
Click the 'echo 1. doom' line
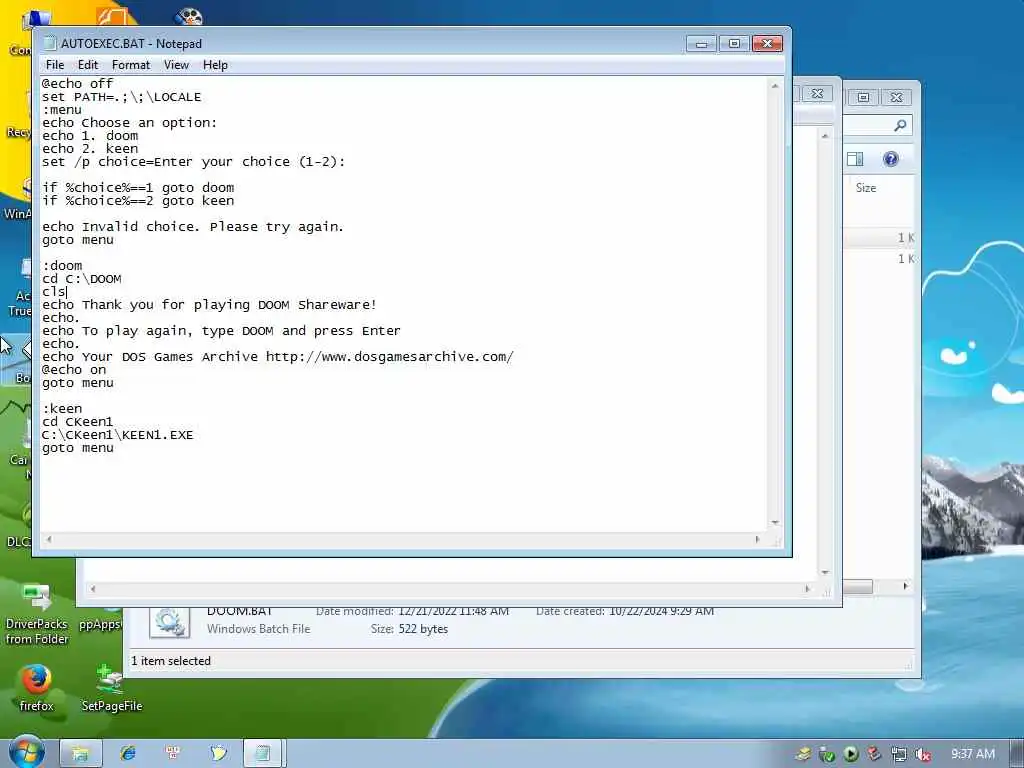(90, 136)
